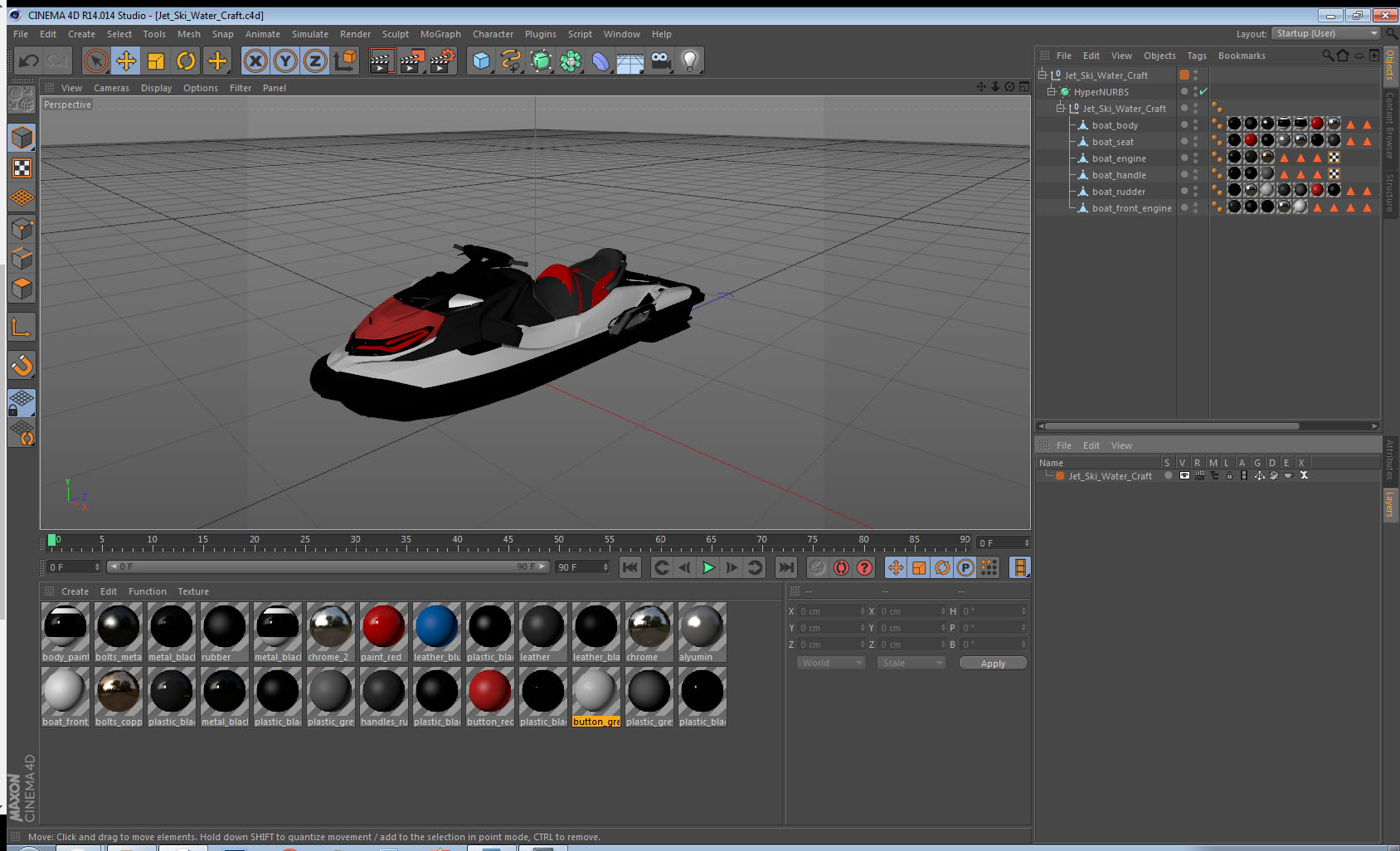The height and width of the screenshot is (851, 1400).
Task: Select paint_red material swatch
Action: pyautogui.click(x=383, y=633)
